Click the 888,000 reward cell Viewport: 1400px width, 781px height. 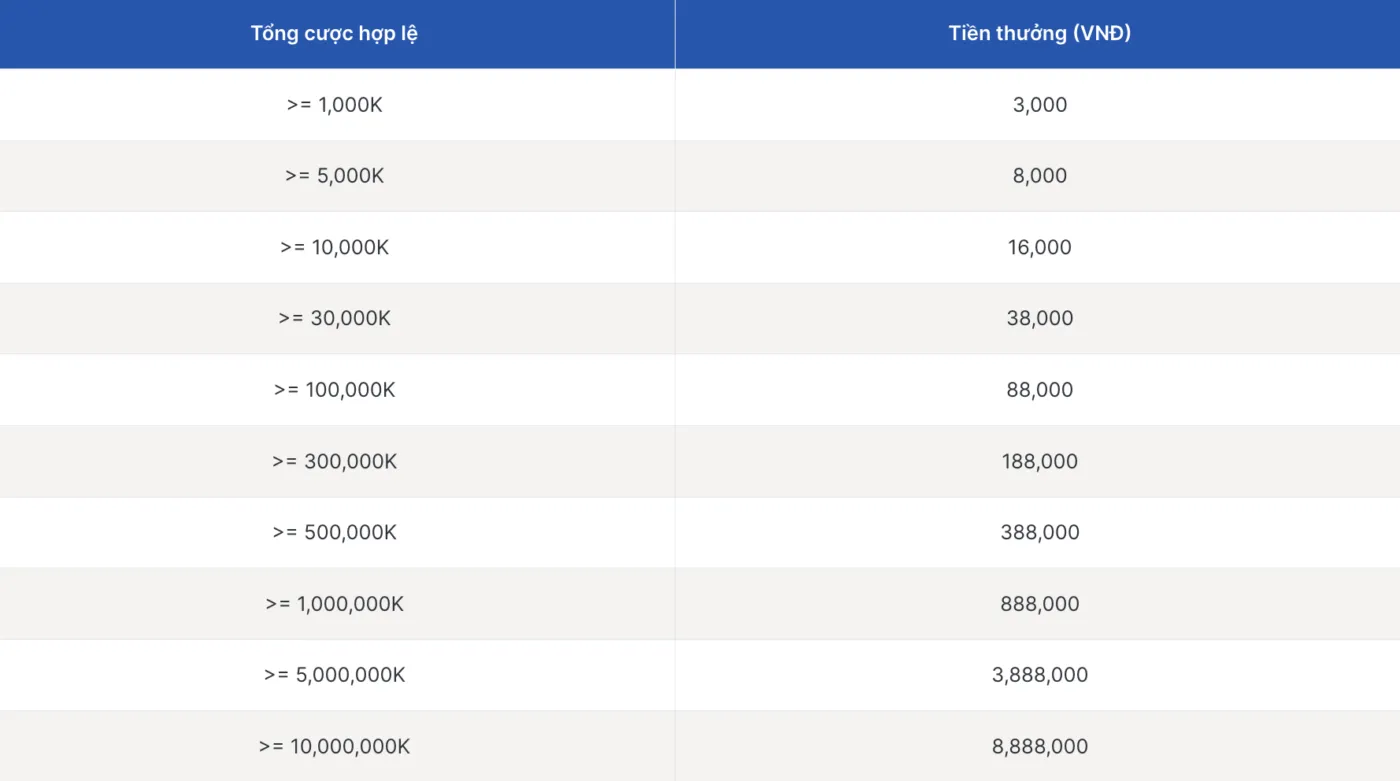[1039, 604]
